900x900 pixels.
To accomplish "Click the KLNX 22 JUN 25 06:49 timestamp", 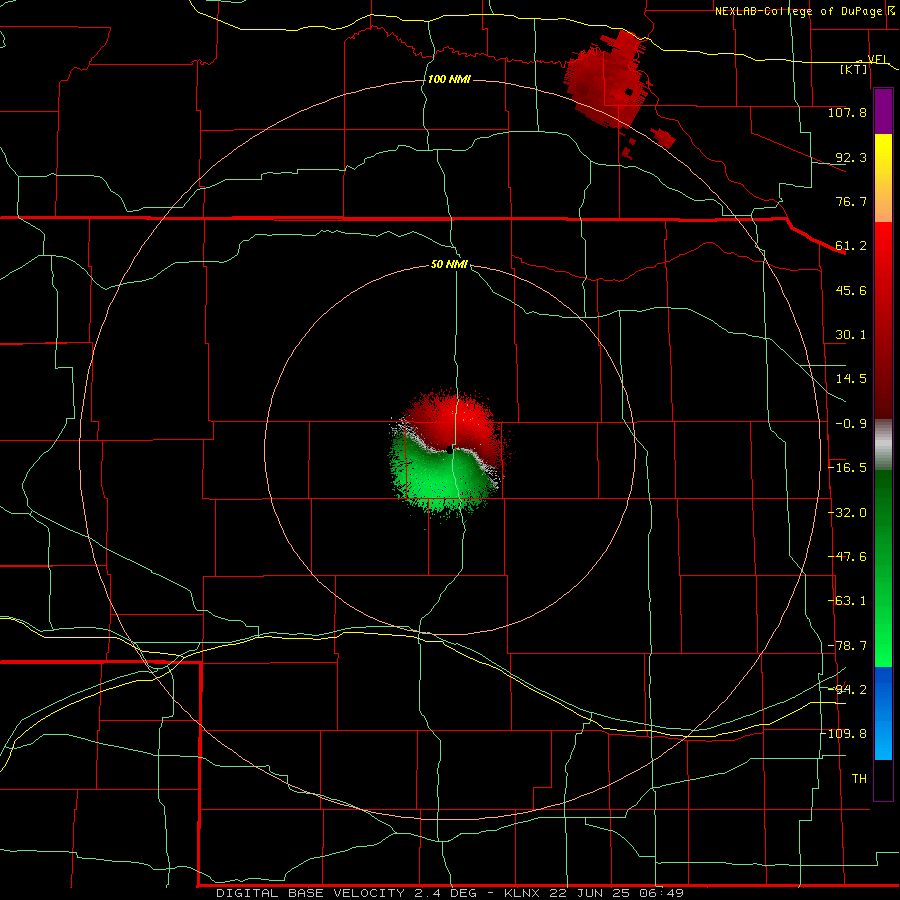I will tap(594, 893).
